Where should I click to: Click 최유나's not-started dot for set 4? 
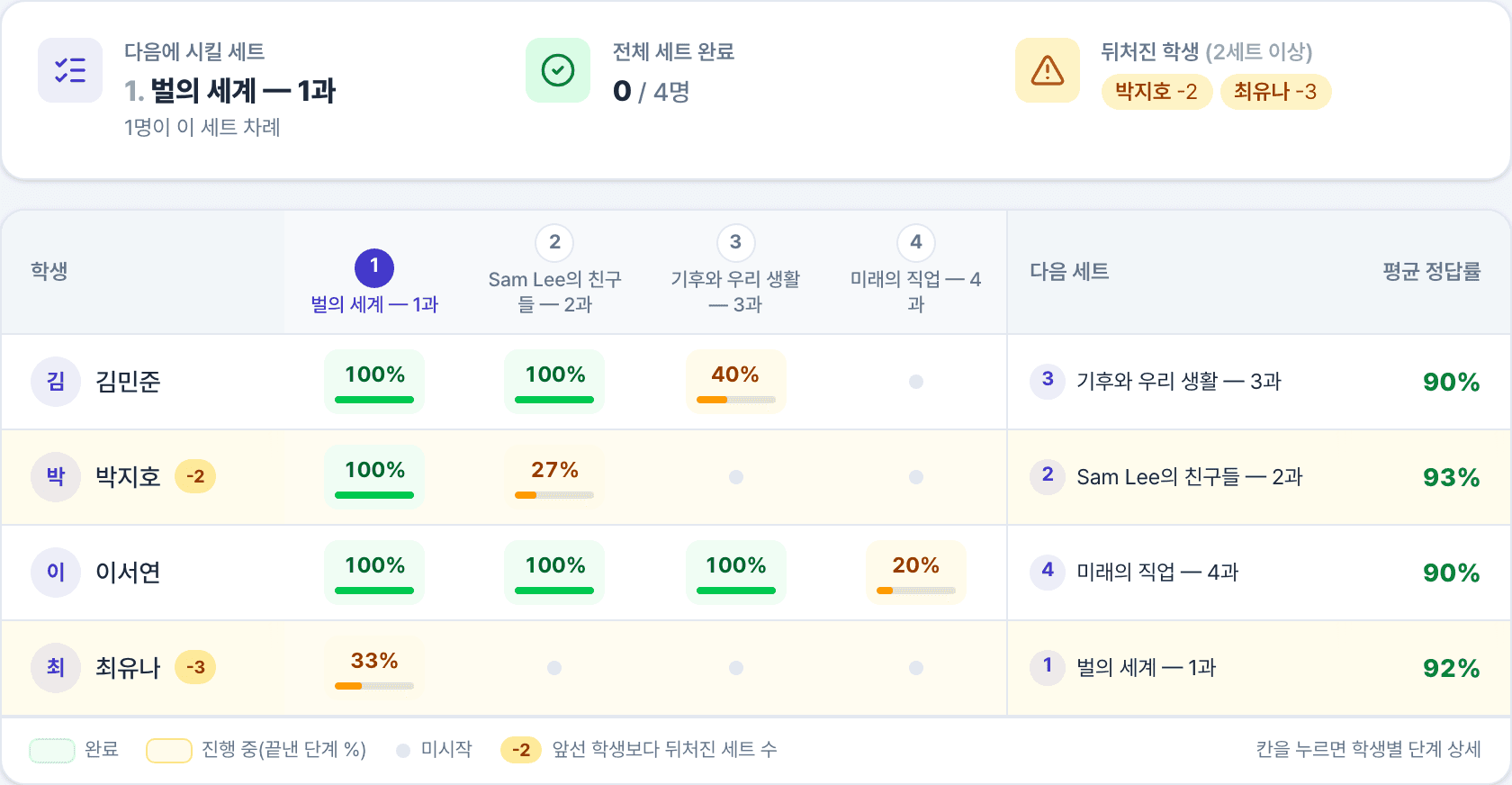pyautogui.click(x=916, y=668)
